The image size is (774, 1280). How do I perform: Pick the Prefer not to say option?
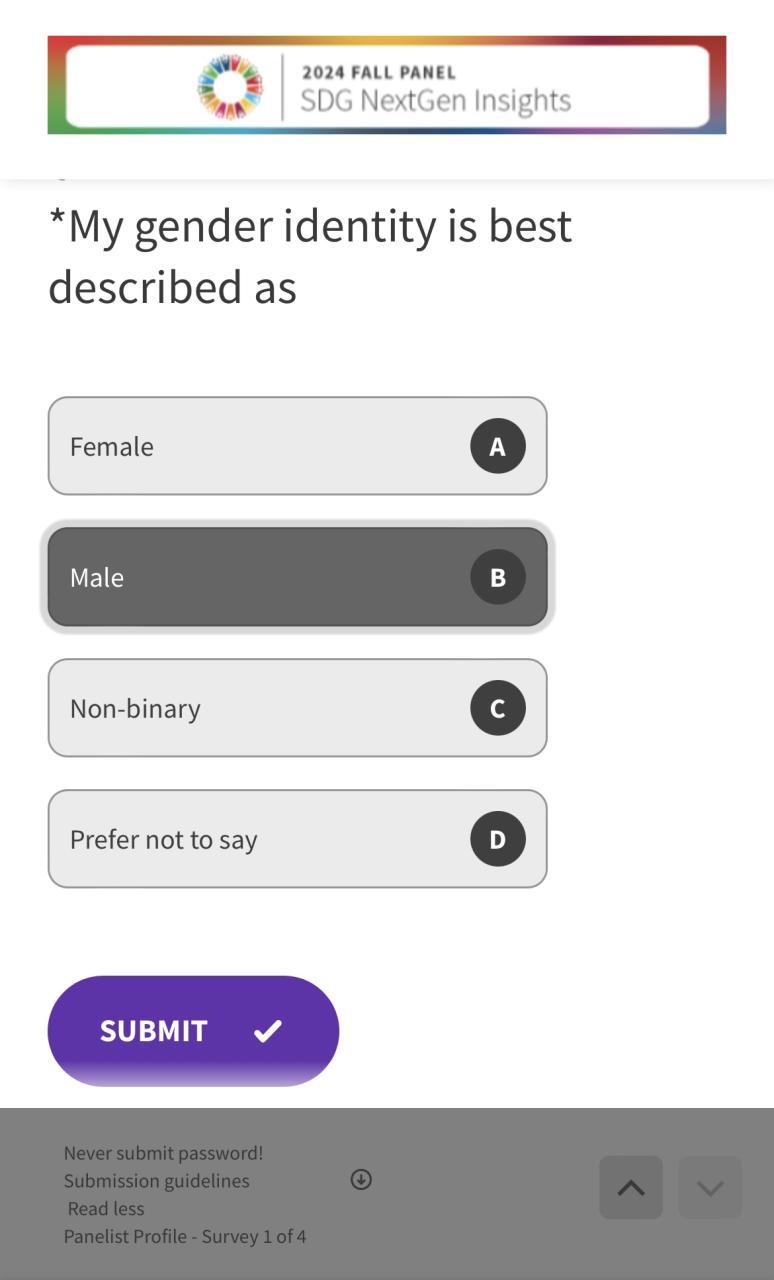[260, 839]
